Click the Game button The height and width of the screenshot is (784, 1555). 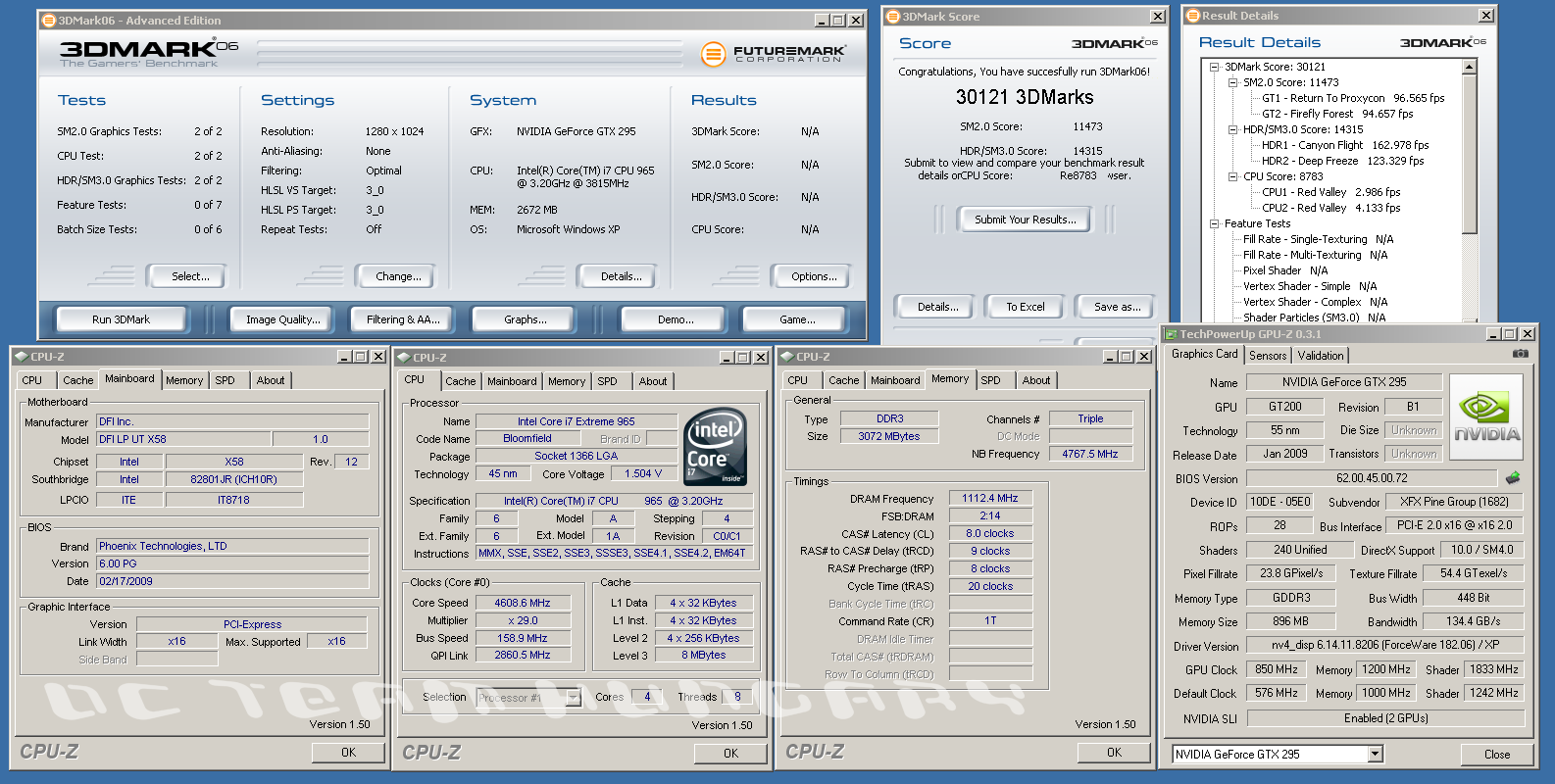coord(797,319)
